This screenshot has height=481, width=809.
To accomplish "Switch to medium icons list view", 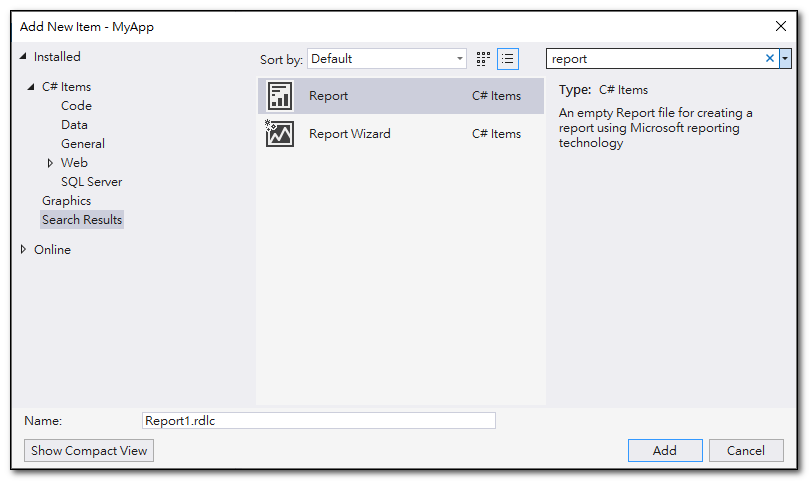I will pos(508,59).
